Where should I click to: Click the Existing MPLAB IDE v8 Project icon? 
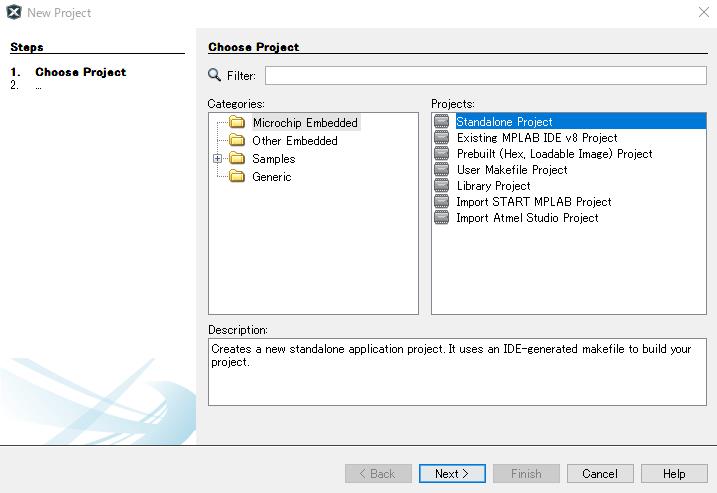tap(441, 137)
